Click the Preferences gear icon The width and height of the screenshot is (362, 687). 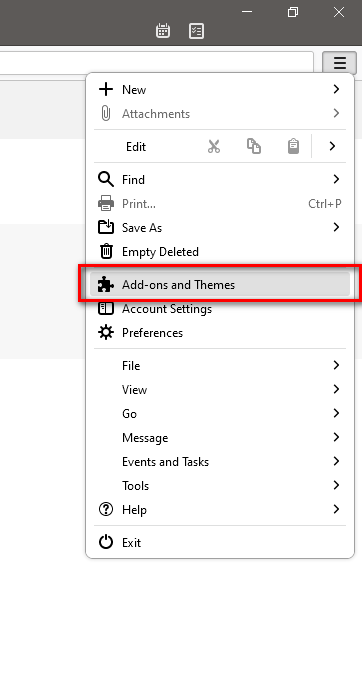click(106, 333)
